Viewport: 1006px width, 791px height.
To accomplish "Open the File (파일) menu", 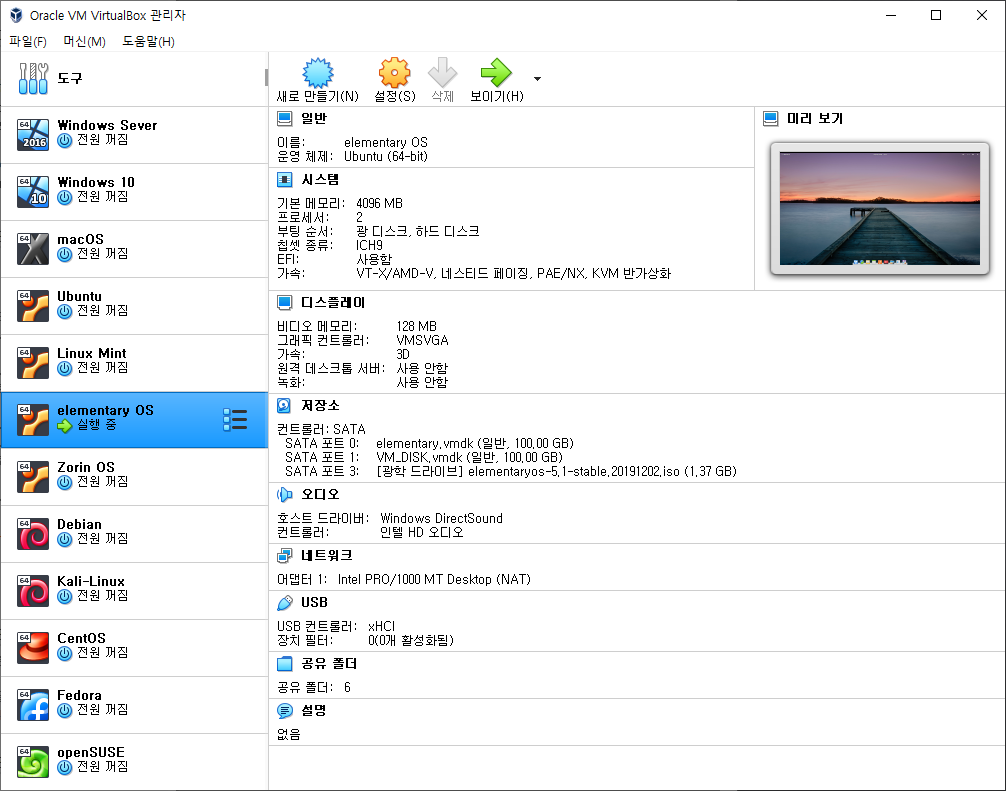I will click(28, 42).
